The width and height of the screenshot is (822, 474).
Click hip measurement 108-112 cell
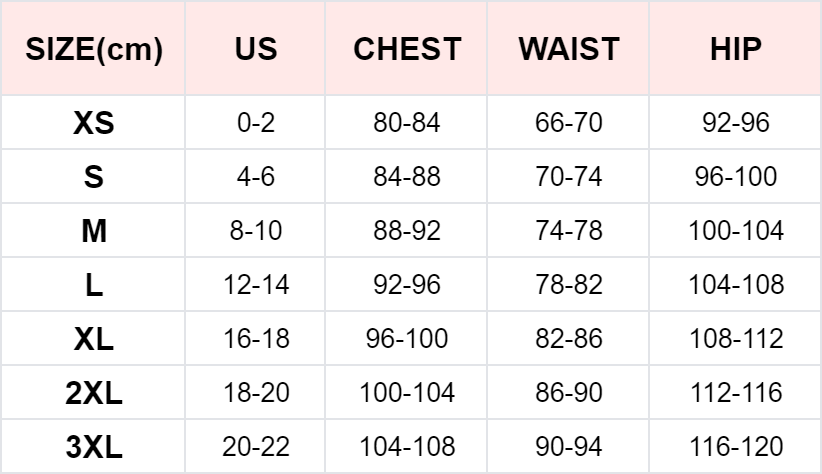click(x=736, y=339)
